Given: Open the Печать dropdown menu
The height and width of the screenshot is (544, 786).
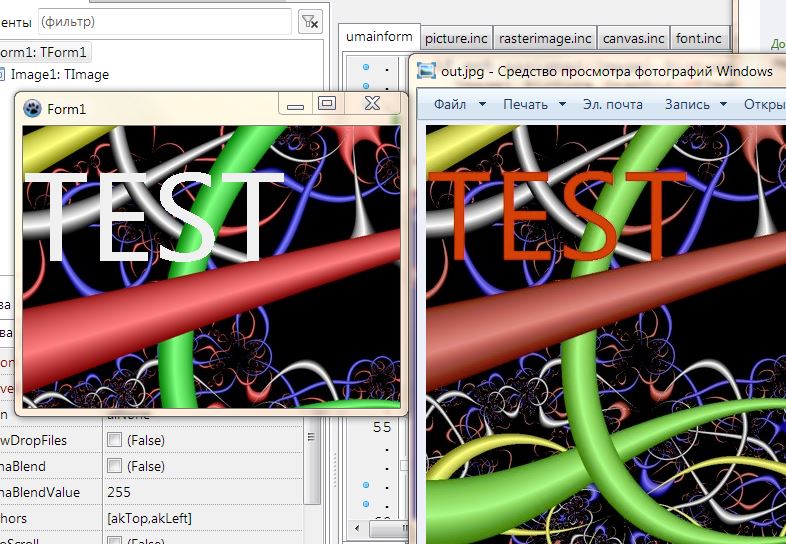Looking at the screenshot, I should [534, 104].
